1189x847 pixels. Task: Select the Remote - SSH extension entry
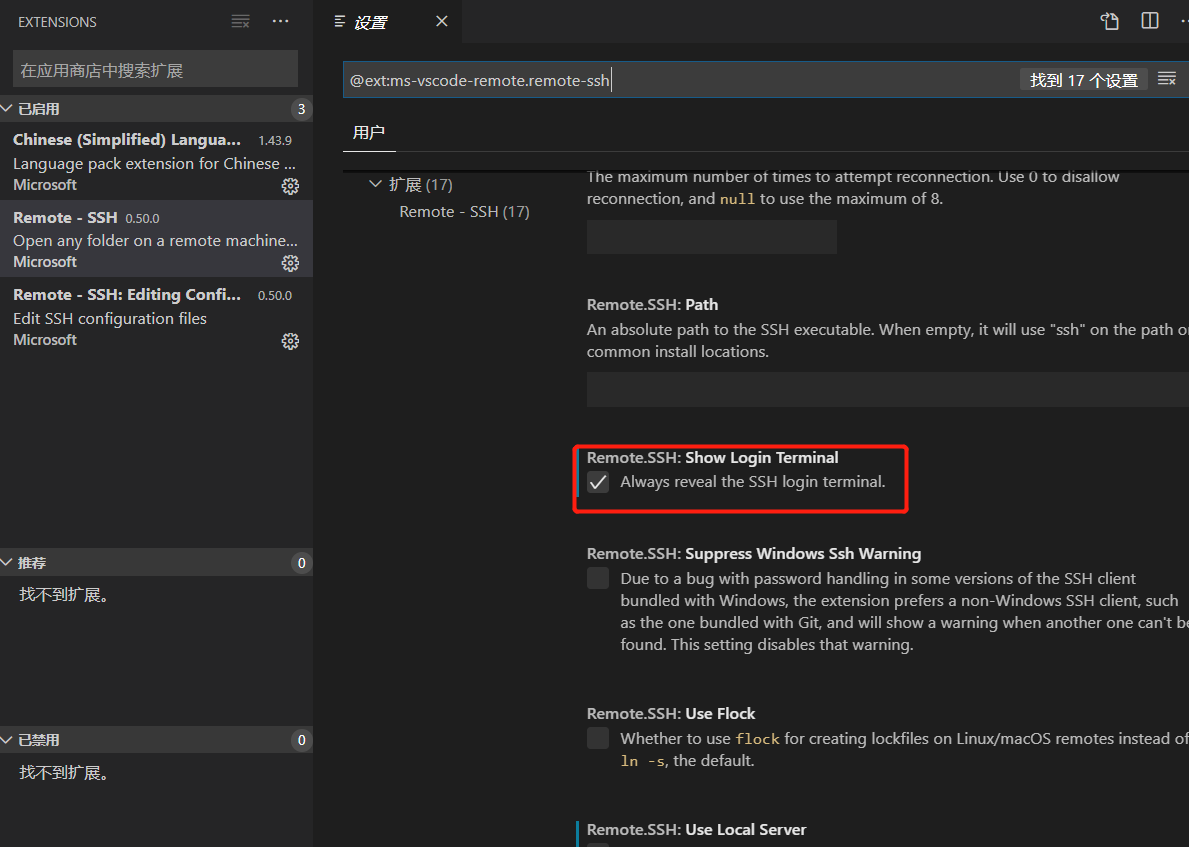(x=156, y=239)
